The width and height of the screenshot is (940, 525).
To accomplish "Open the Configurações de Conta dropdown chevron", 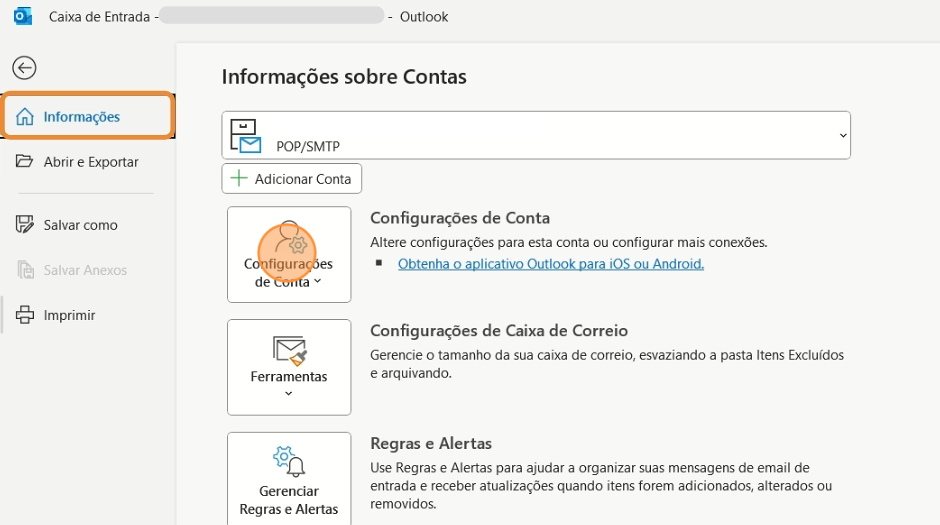I will [x=318, y=282].
